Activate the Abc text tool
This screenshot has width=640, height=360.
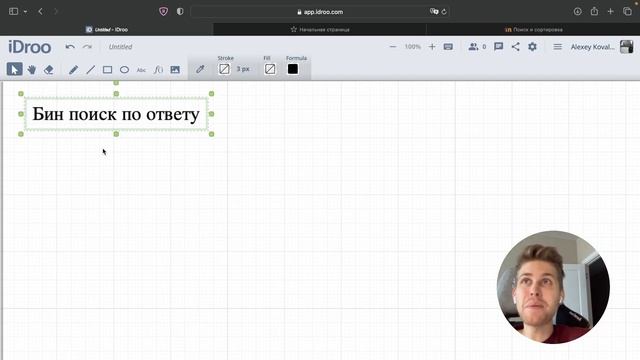click(x=141, y=70)
